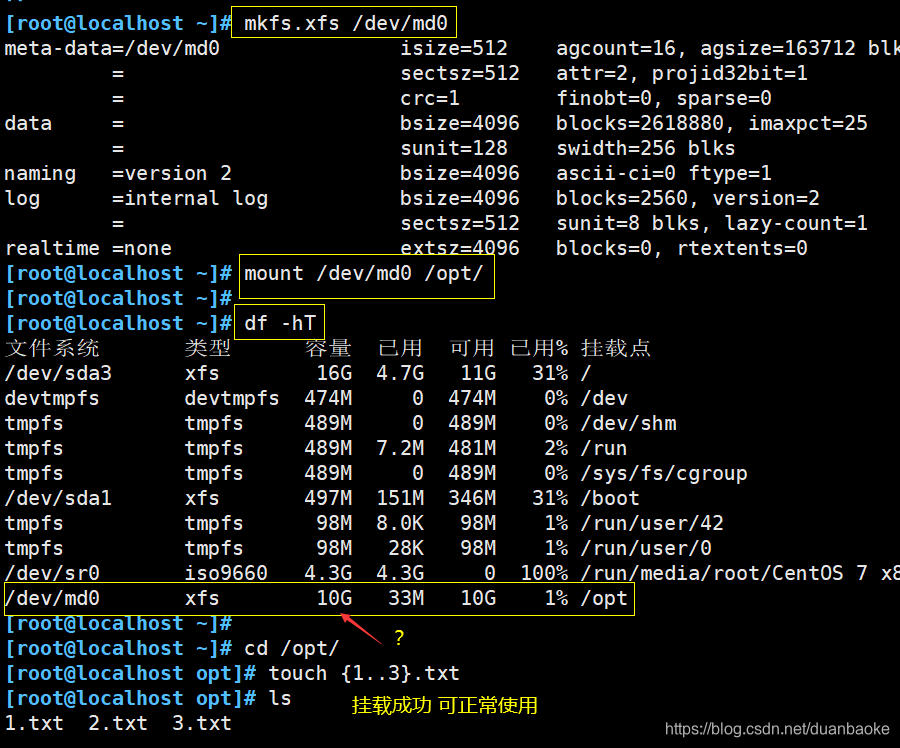Screen dimensions: 900x748
Task: Click the '3.txt' file name
Action: 201,723
